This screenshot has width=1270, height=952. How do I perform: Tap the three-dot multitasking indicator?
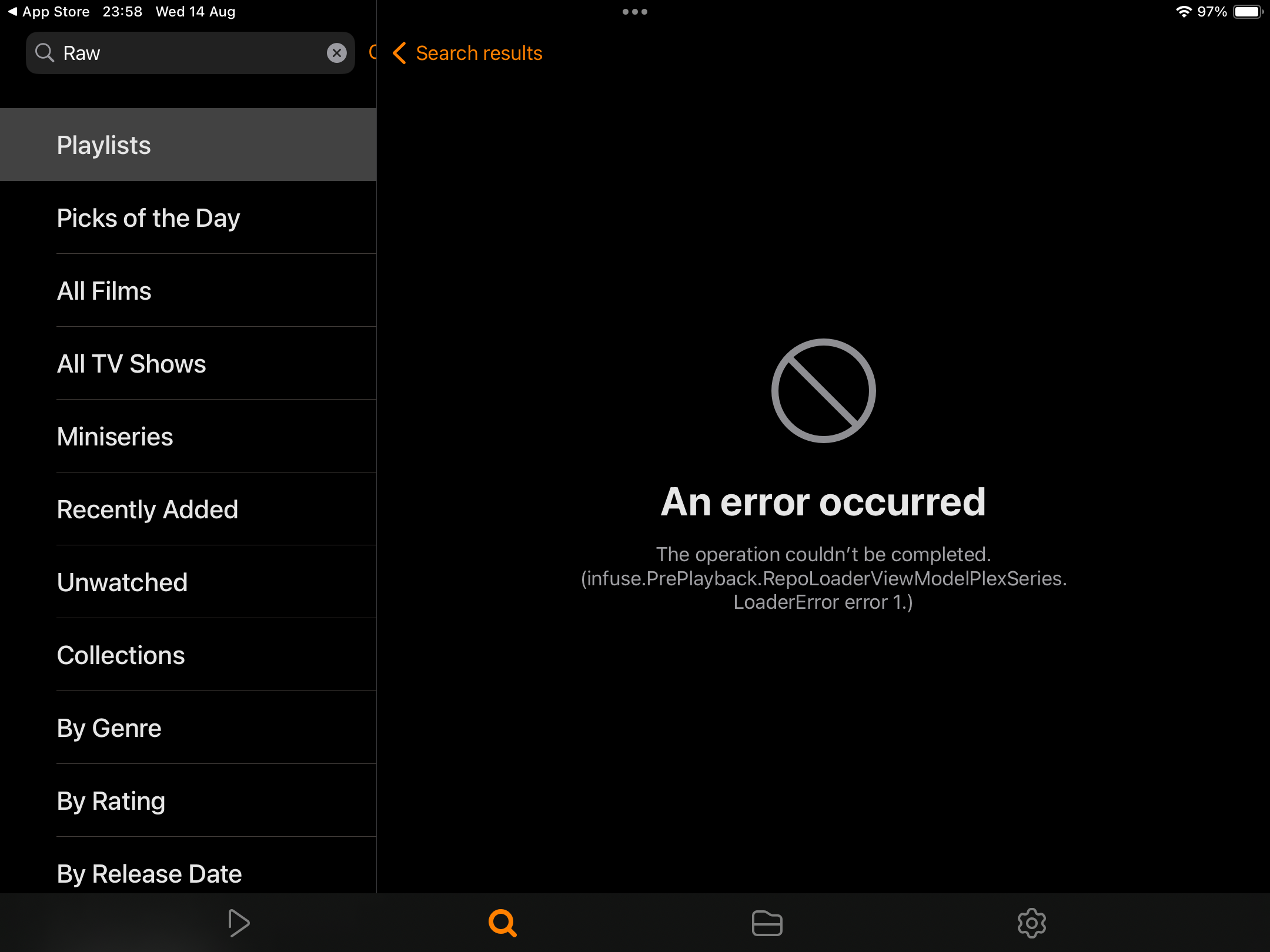click(635, 12)
